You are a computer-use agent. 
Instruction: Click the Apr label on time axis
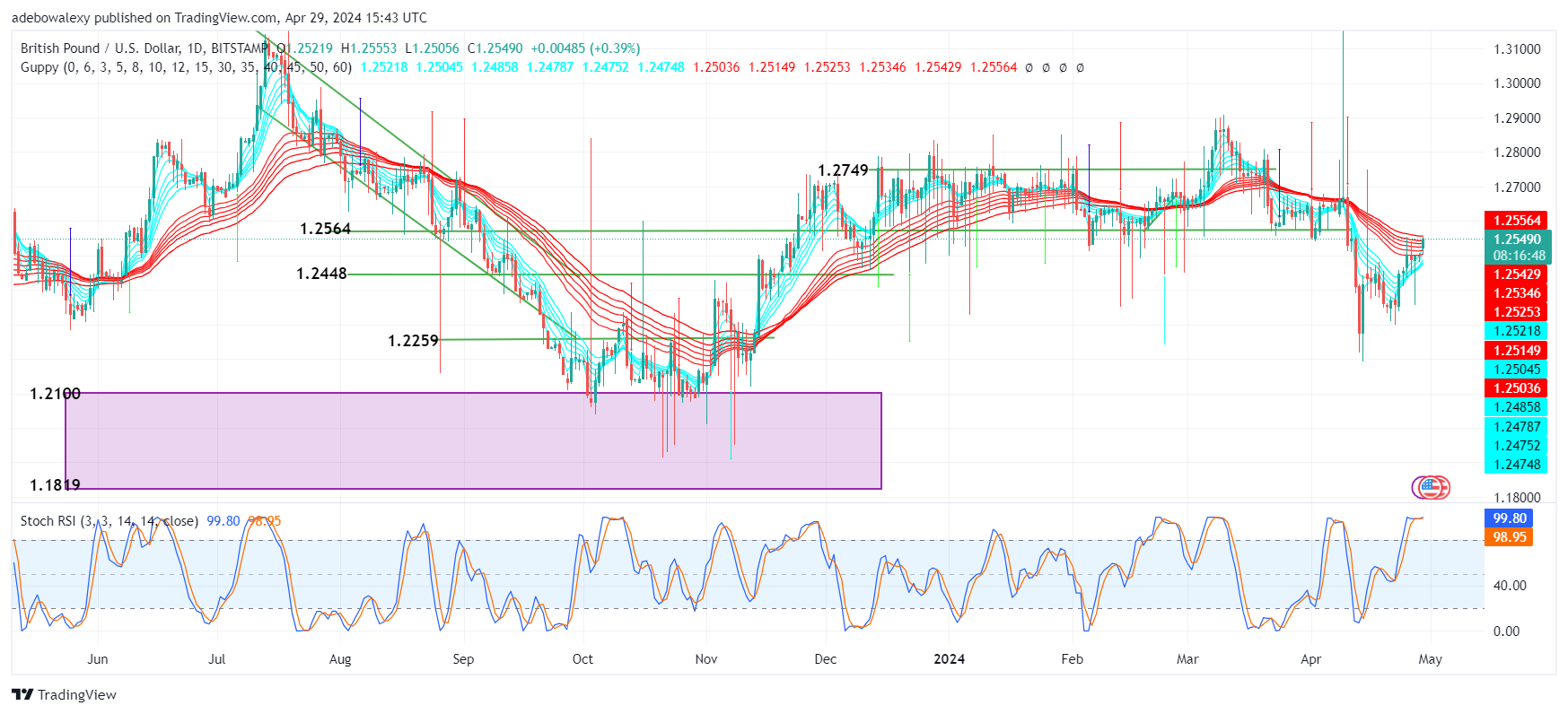pyautogui.click(x=1310, y=659)
